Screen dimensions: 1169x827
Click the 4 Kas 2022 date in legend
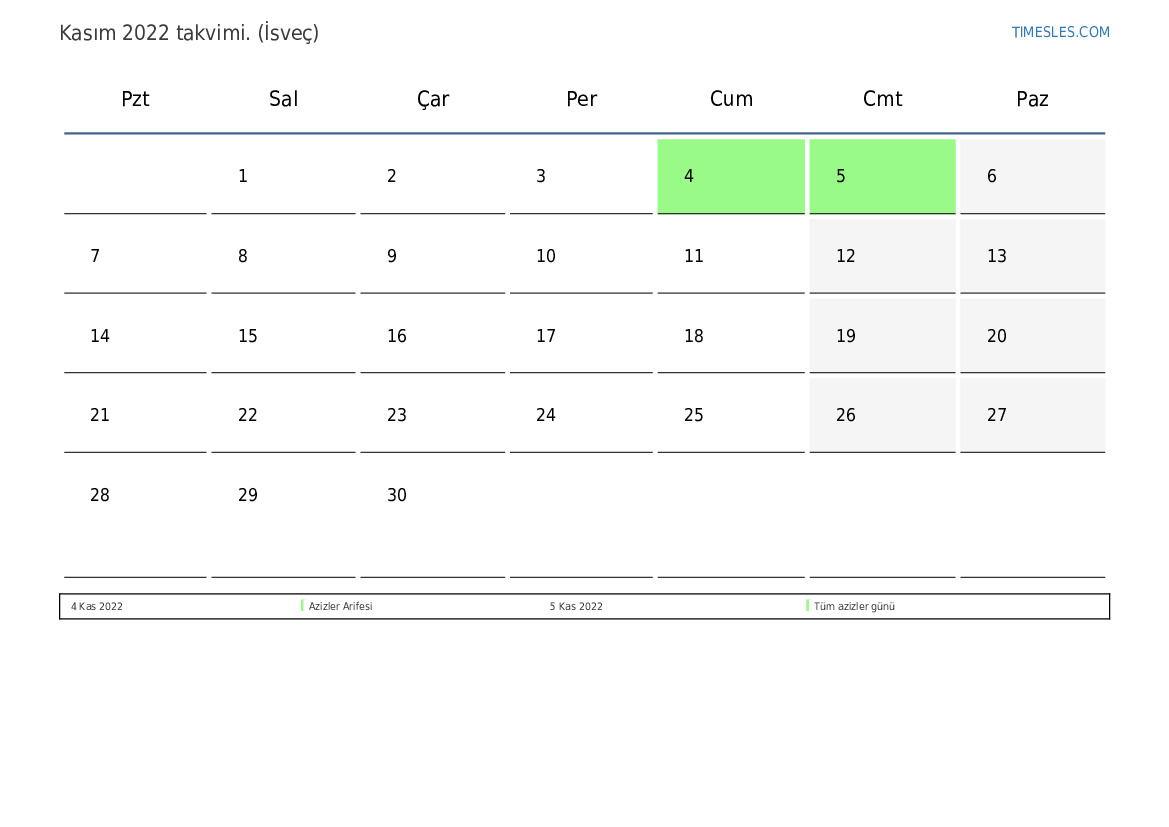(97, 606)
